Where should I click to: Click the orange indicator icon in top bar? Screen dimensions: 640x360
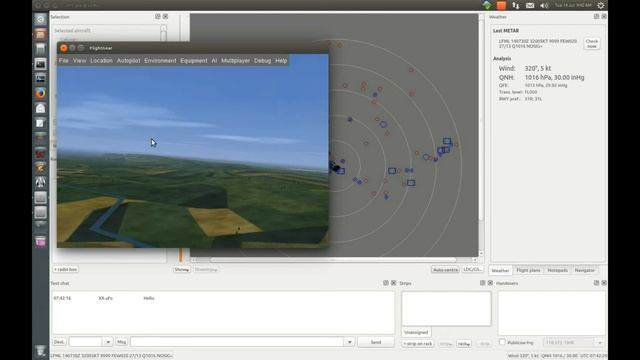(x=501, y=5)
